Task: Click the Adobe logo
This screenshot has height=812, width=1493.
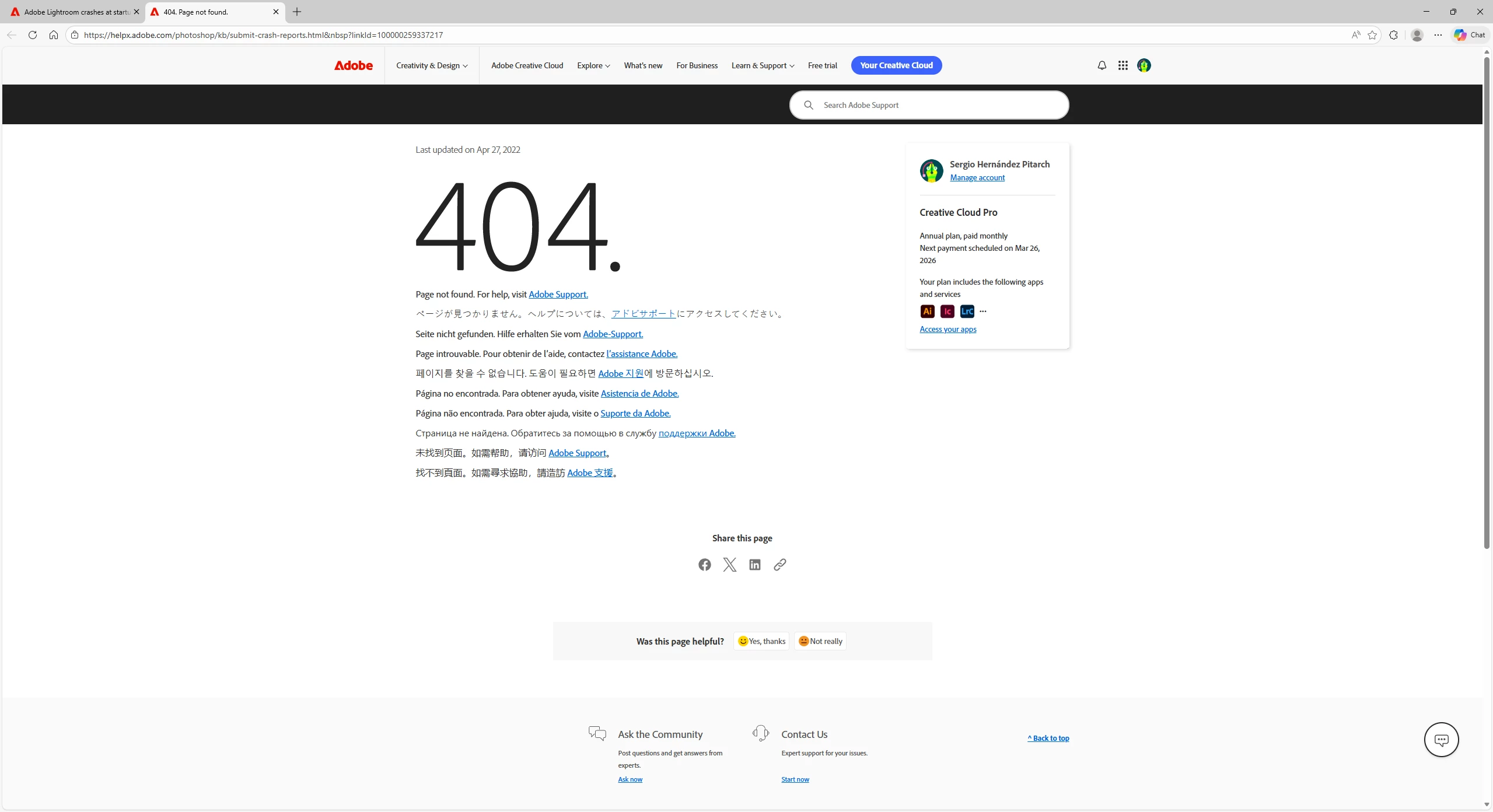Action: click(353, 65)
